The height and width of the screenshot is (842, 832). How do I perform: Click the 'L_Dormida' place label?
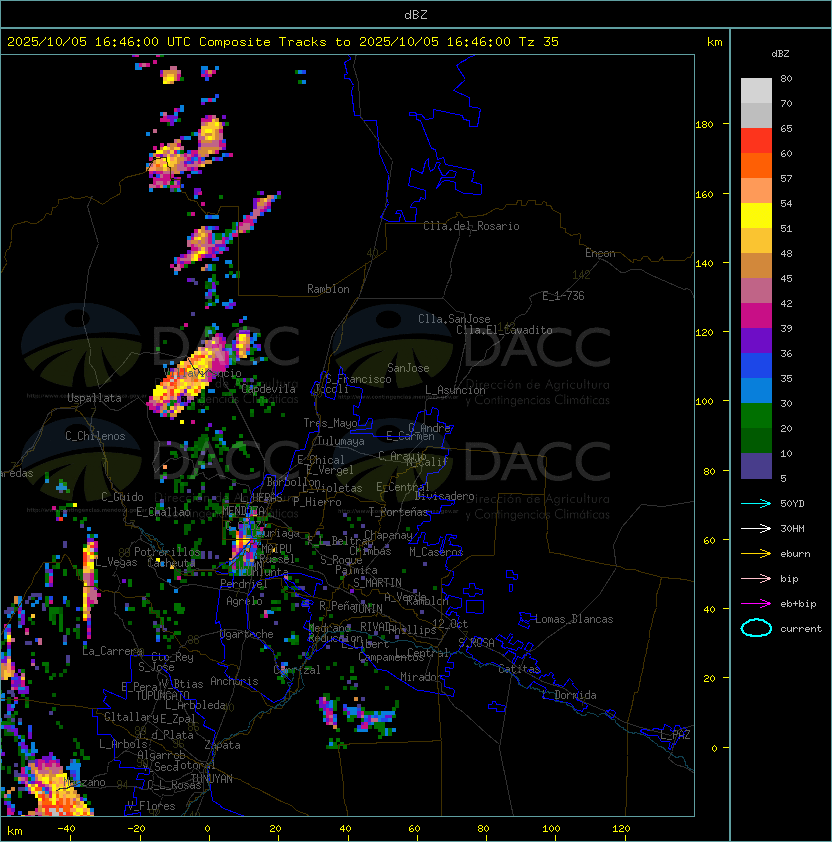569,695
